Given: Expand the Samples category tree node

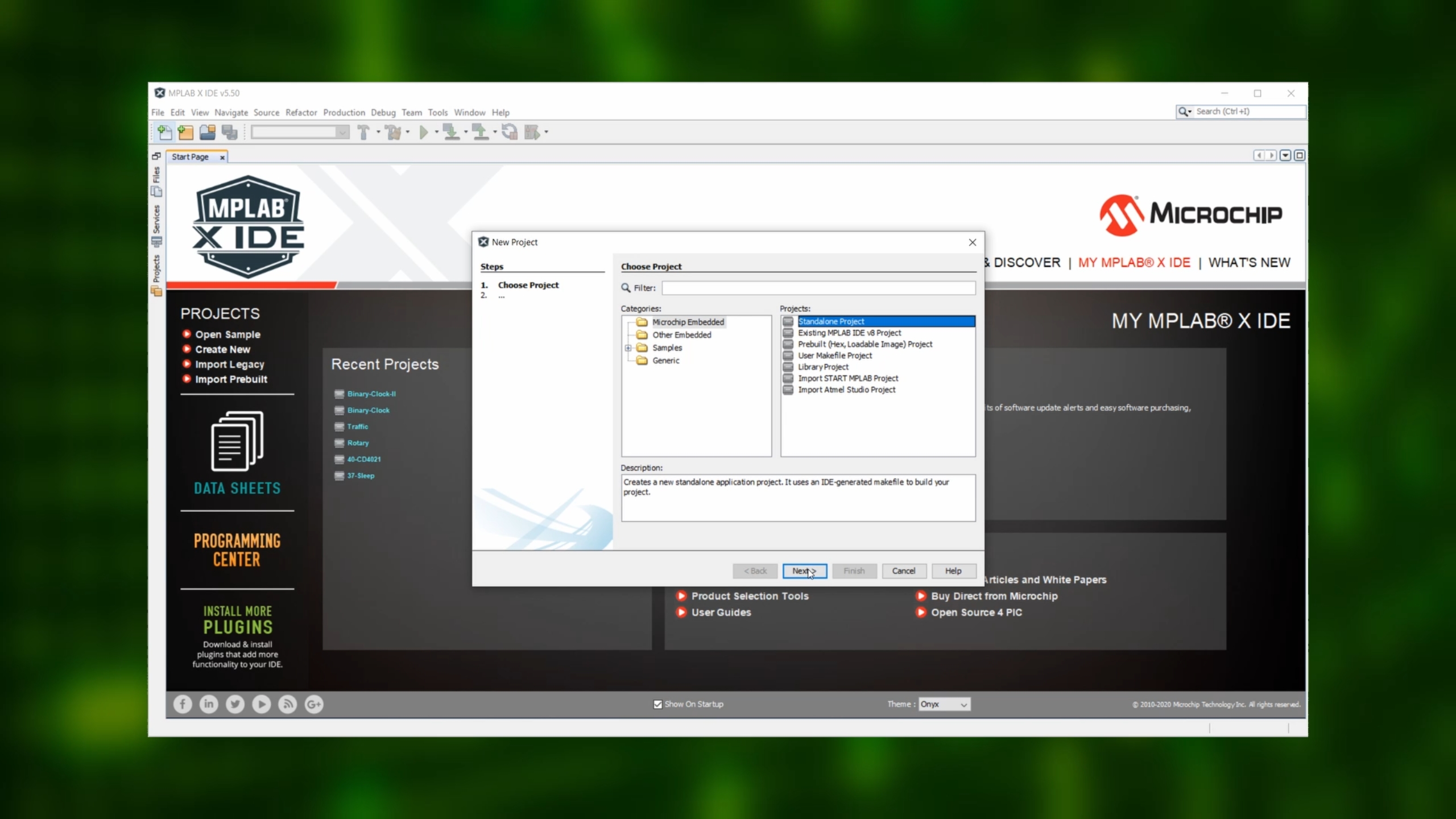Looking at the screenshot, I should click(628, 348).
